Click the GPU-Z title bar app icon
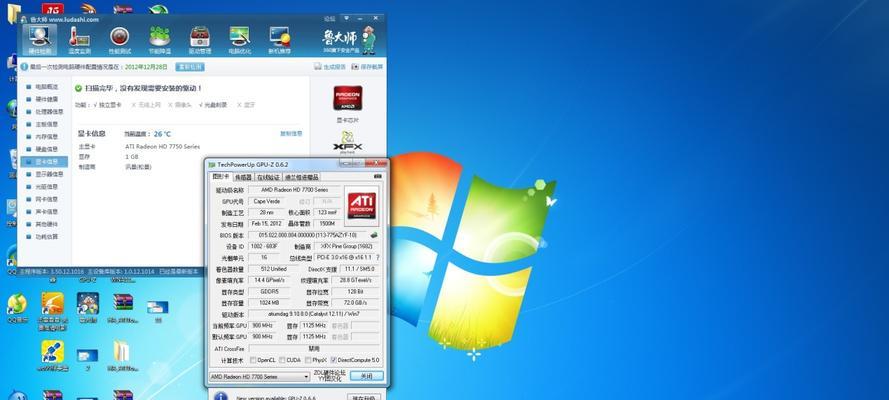This screenshot has width=889, height=400. pyautogui.click(x=212, y=165)
